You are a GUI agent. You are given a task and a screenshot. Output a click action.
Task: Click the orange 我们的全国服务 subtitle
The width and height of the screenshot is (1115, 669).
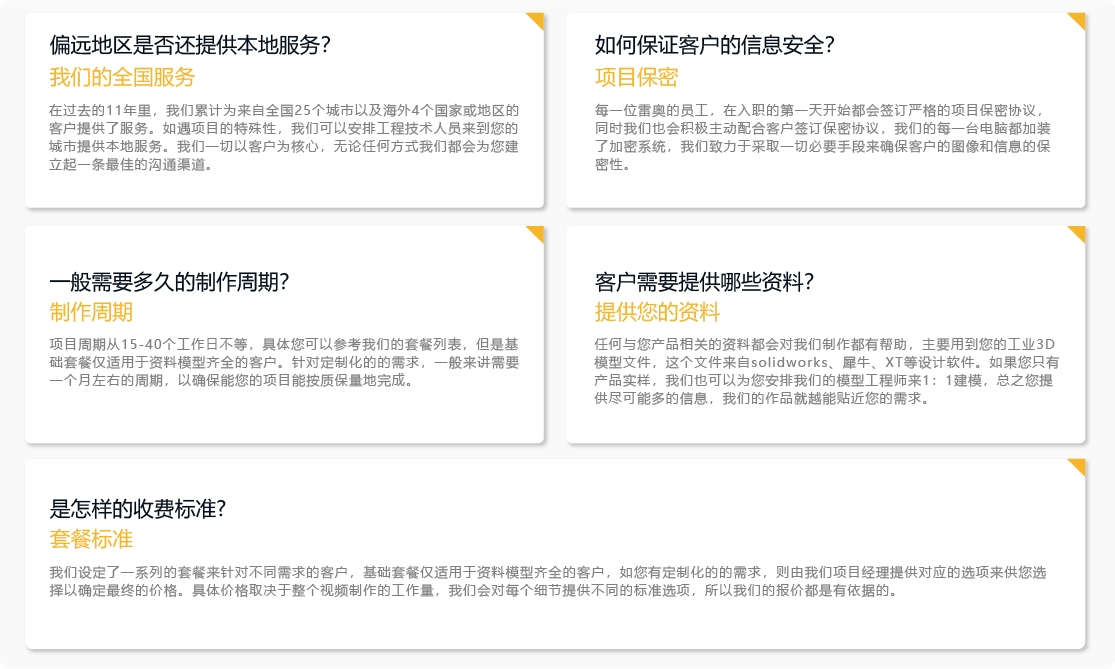click(x=122, y=77)
